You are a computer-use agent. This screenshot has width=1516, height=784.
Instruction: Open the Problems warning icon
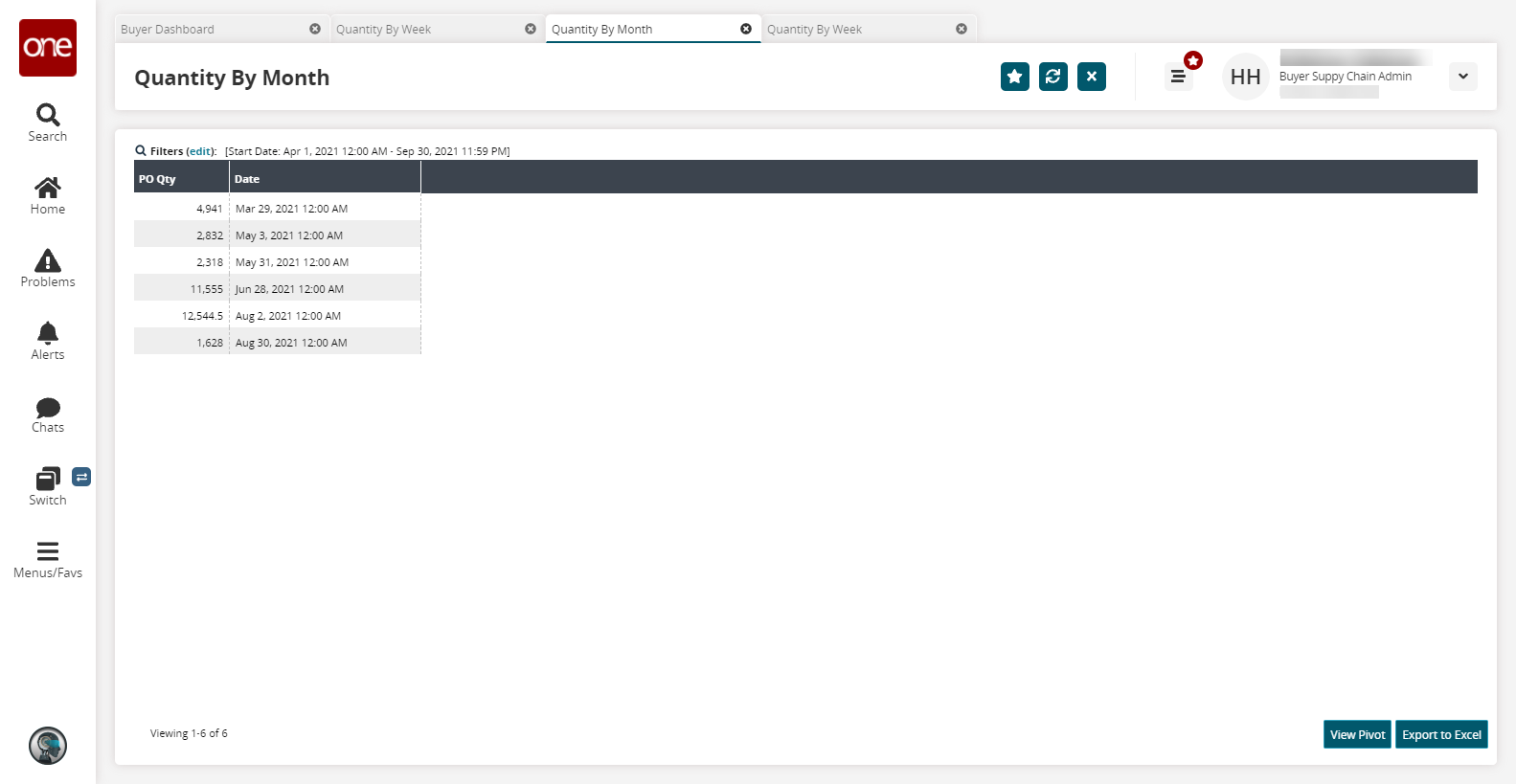pyautogui.click(x=48, y=260)
